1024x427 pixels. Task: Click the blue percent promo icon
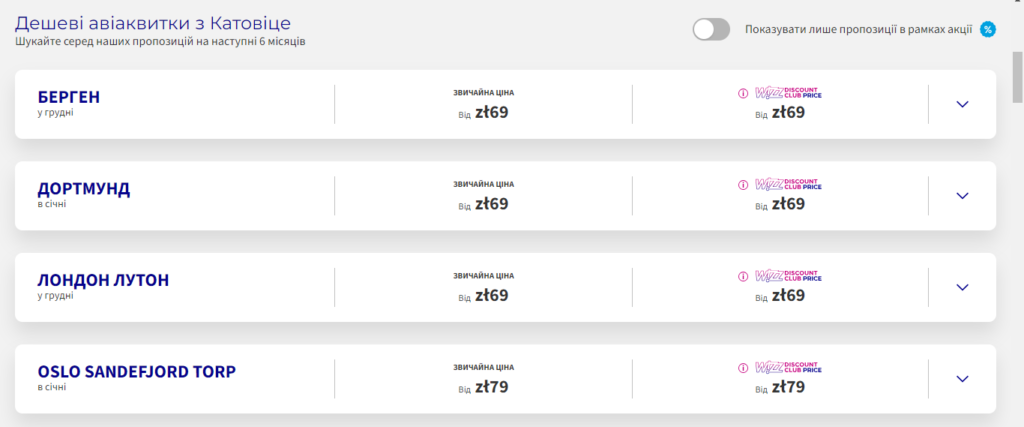pyautogui.click(x=988, y=29)
